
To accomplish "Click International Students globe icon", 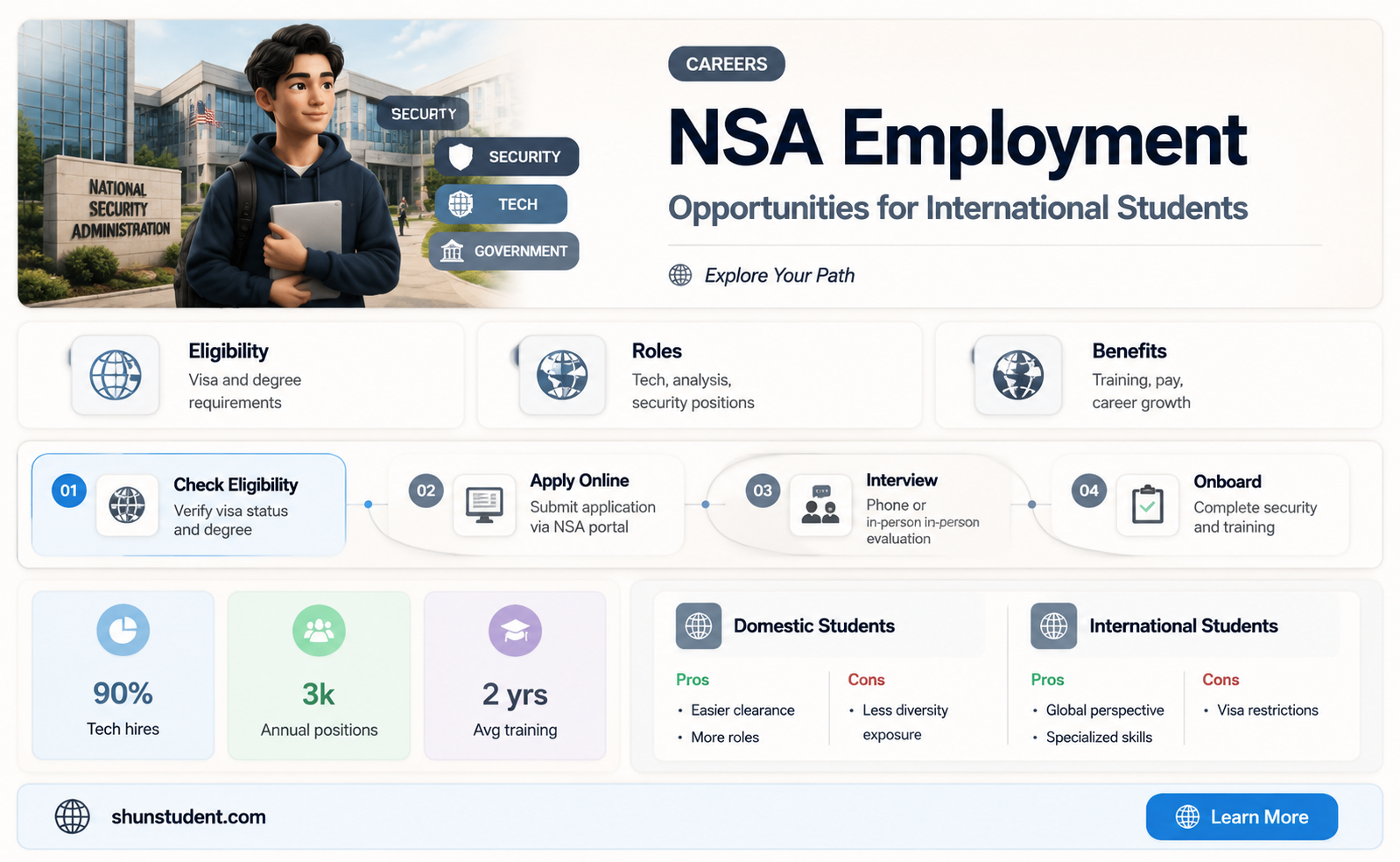I will (1053, 625).
